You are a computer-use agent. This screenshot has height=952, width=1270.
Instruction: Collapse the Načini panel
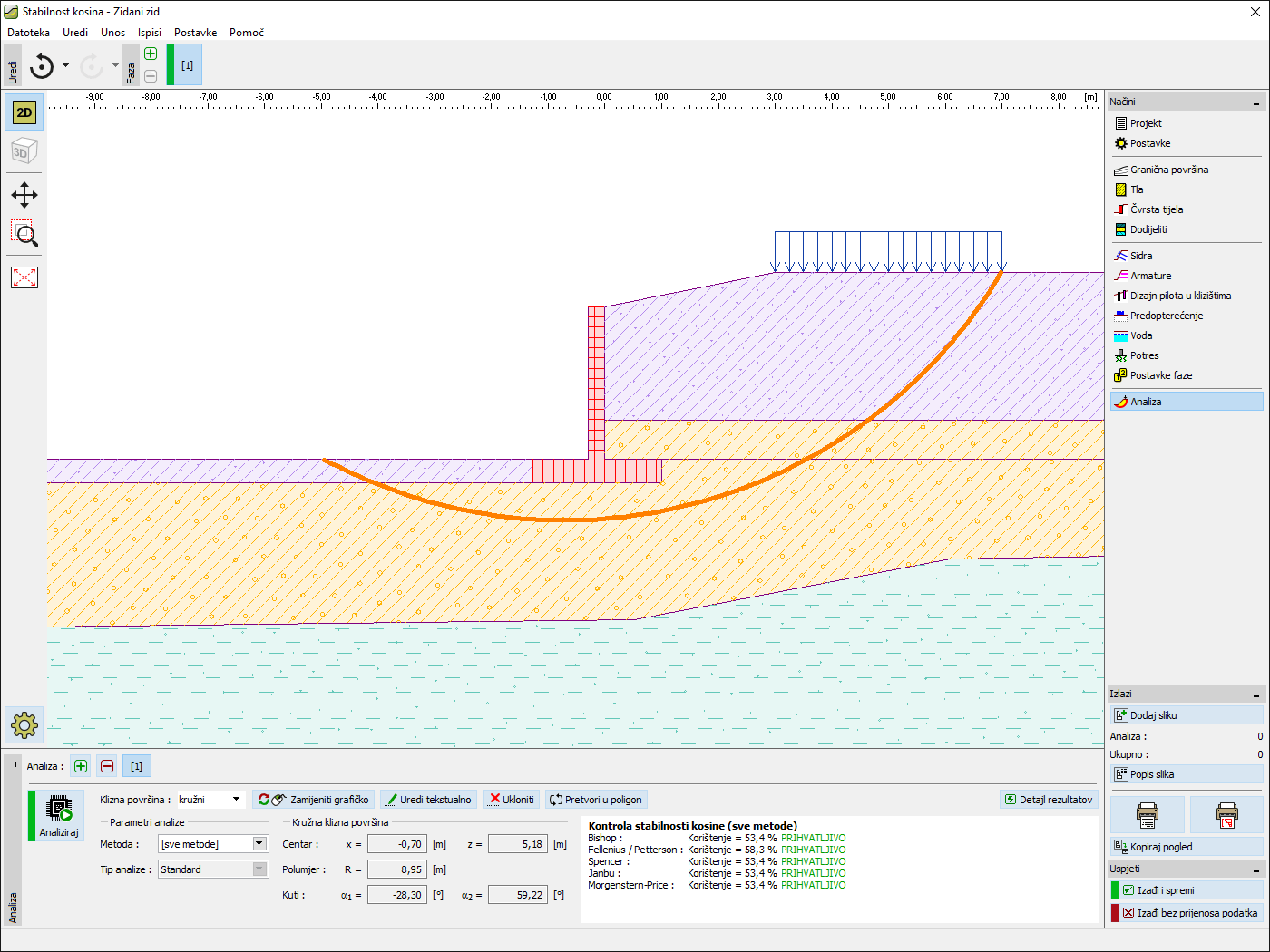[x=1256, y=102]
